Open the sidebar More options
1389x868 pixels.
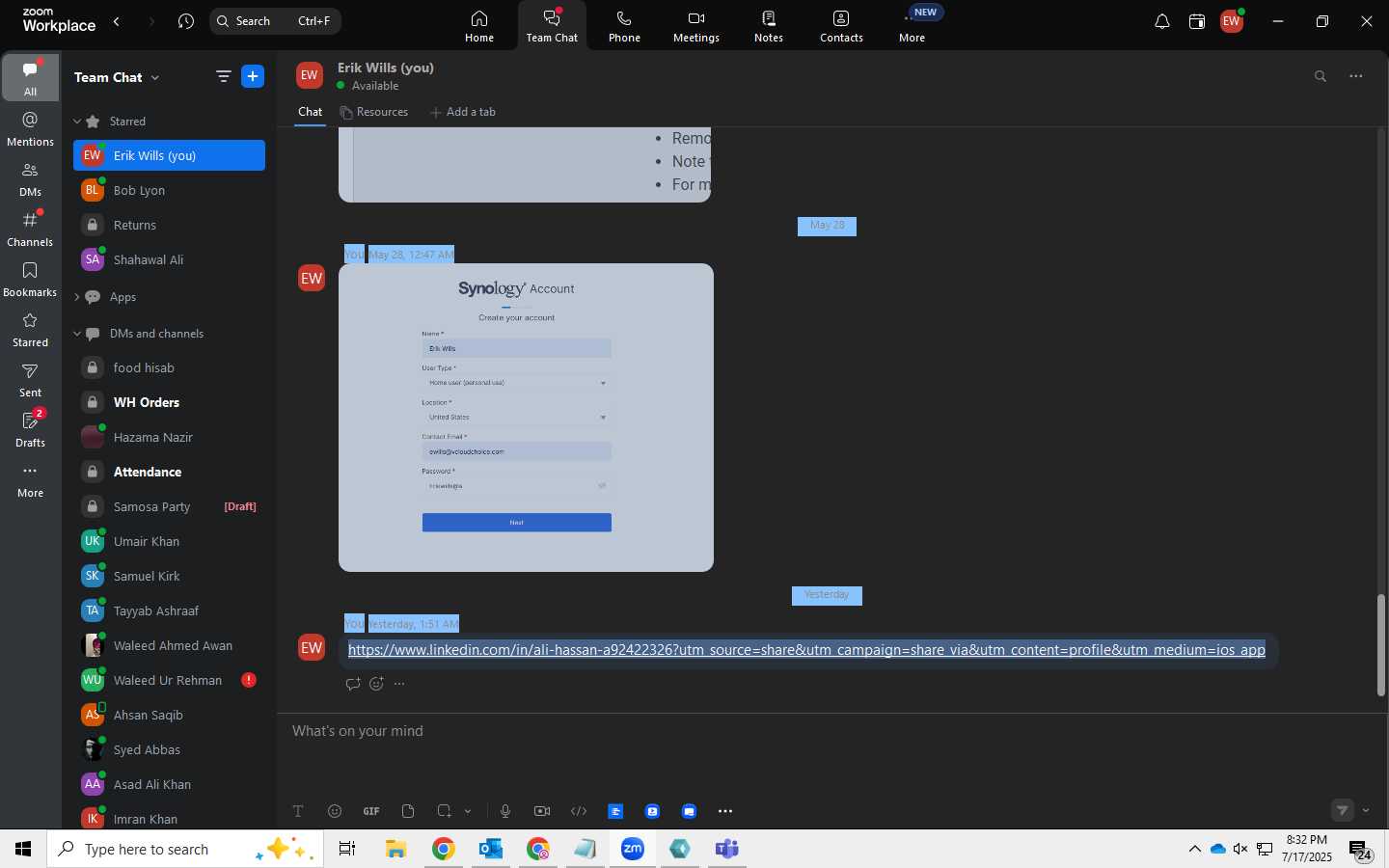tap(31, 480)
